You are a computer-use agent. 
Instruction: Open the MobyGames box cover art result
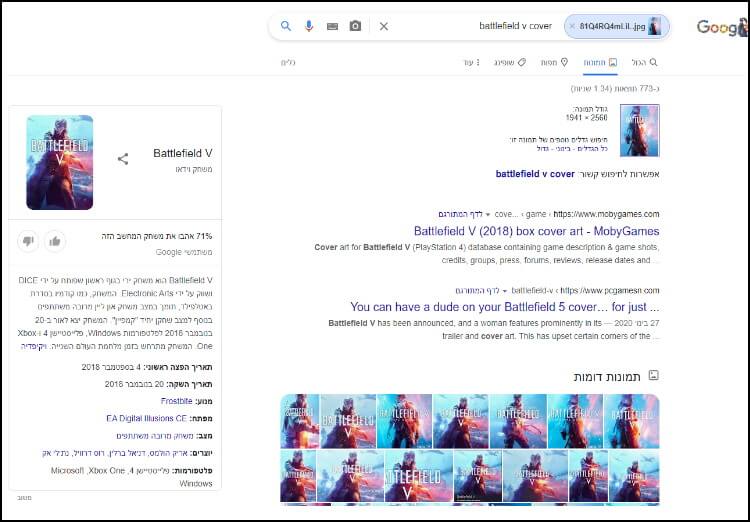coord(536,231)
